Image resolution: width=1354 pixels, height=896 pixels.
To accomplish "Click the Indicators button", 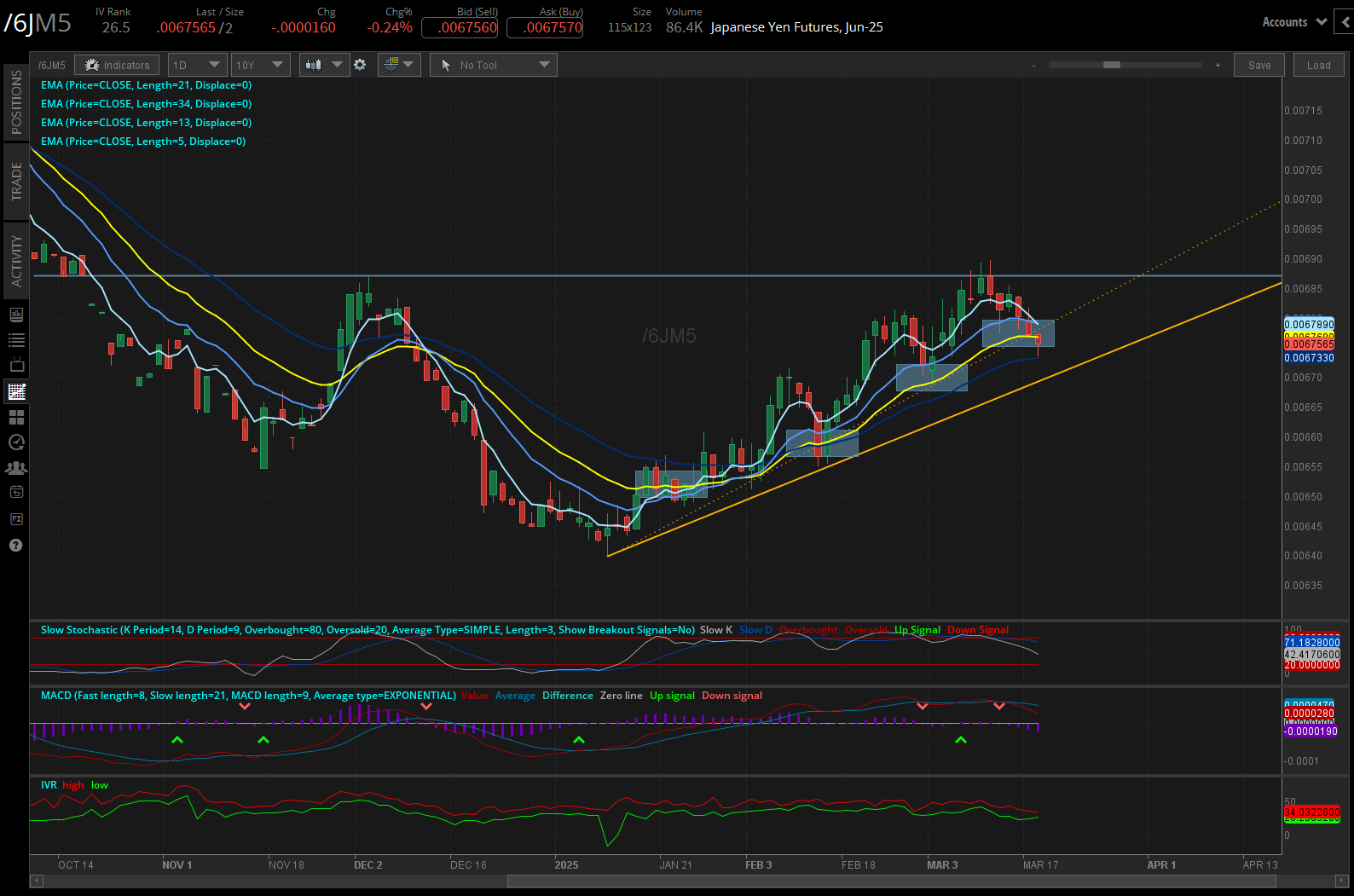I will pyautogui.click(x=117, y=65).
